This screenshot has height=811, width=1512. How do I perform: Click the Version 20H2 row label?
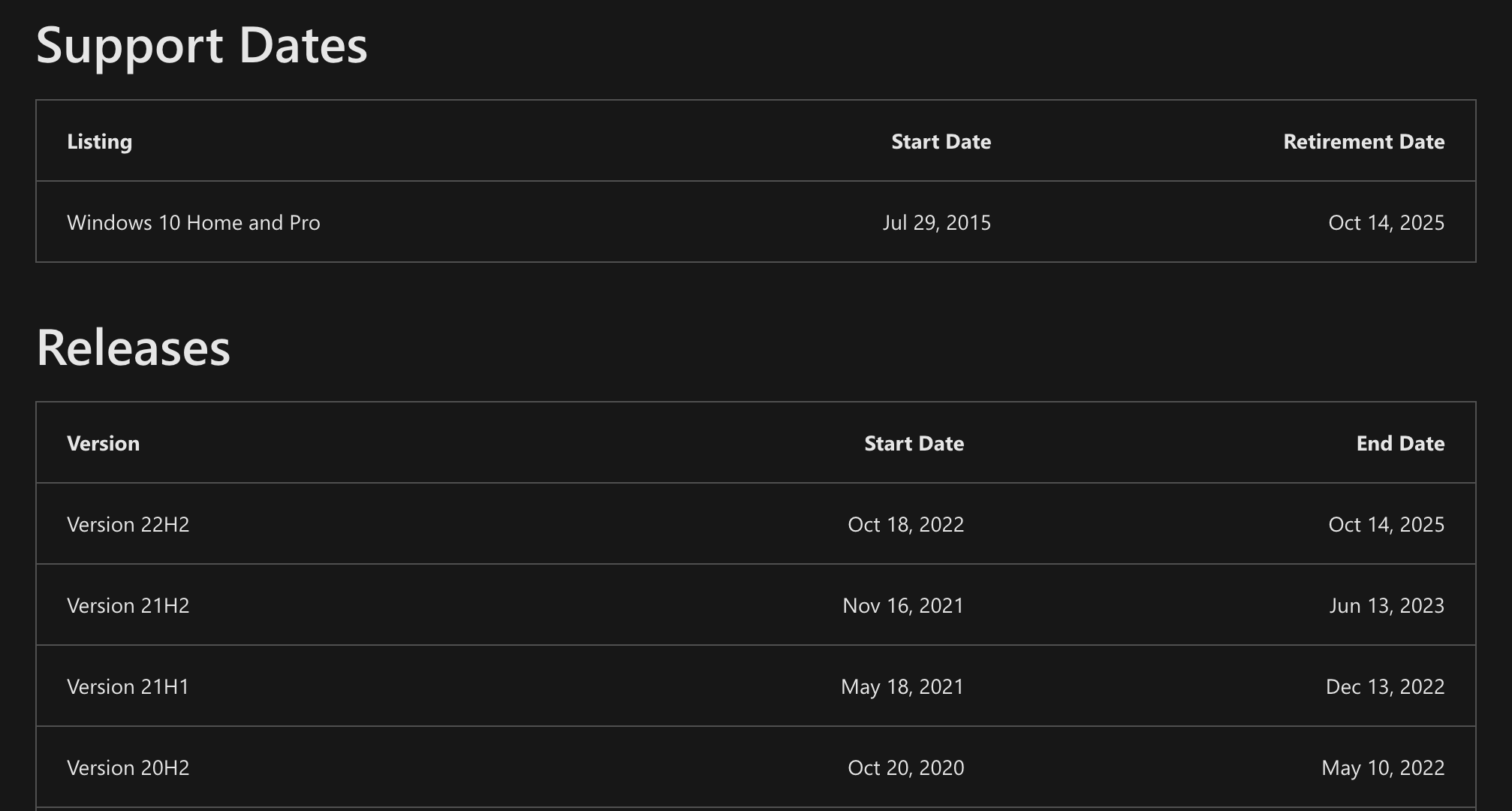pyautogui.click(x=128, y=768)
